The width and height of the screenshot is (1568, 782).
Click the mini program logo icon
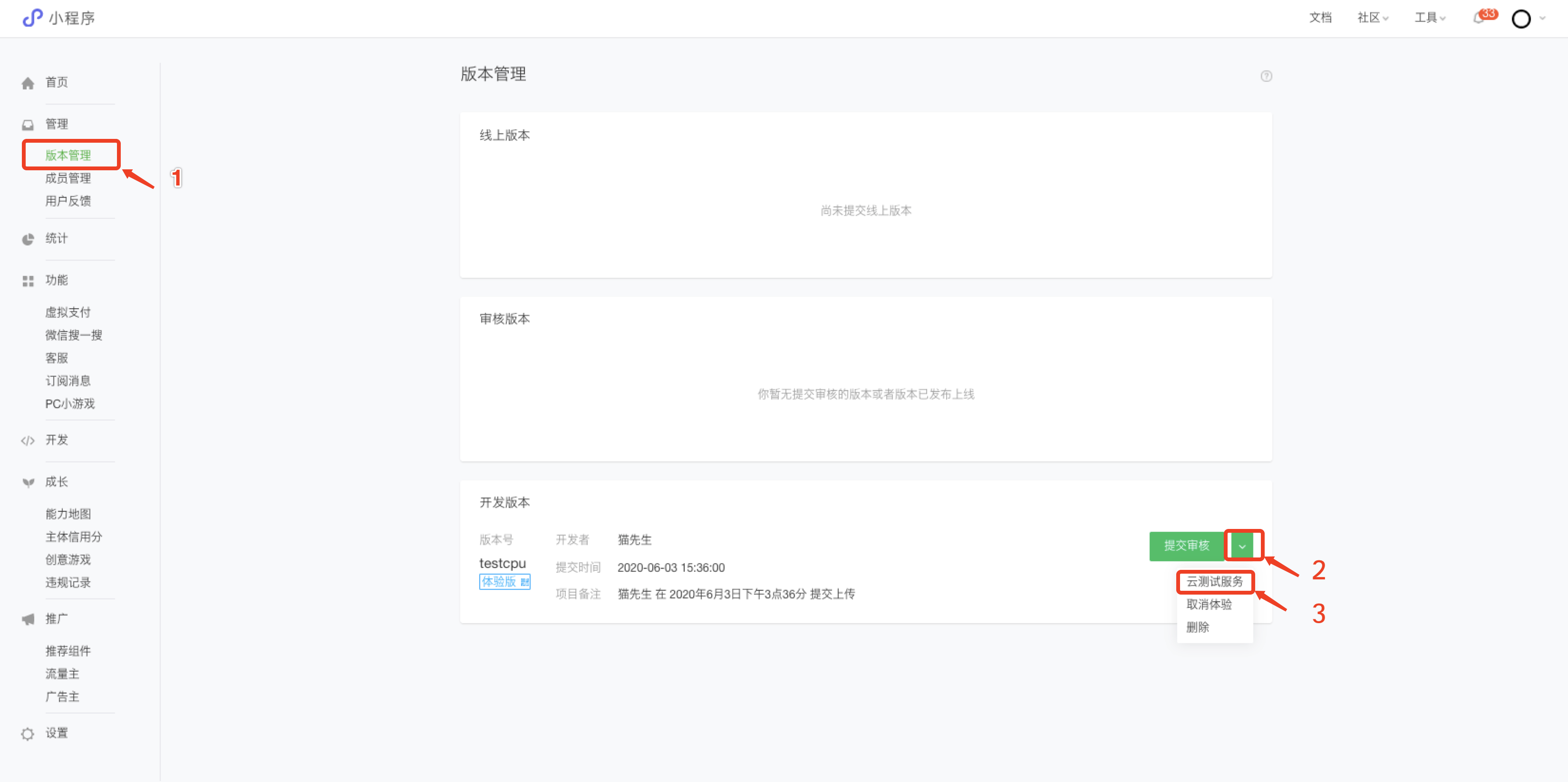[33, 18]
